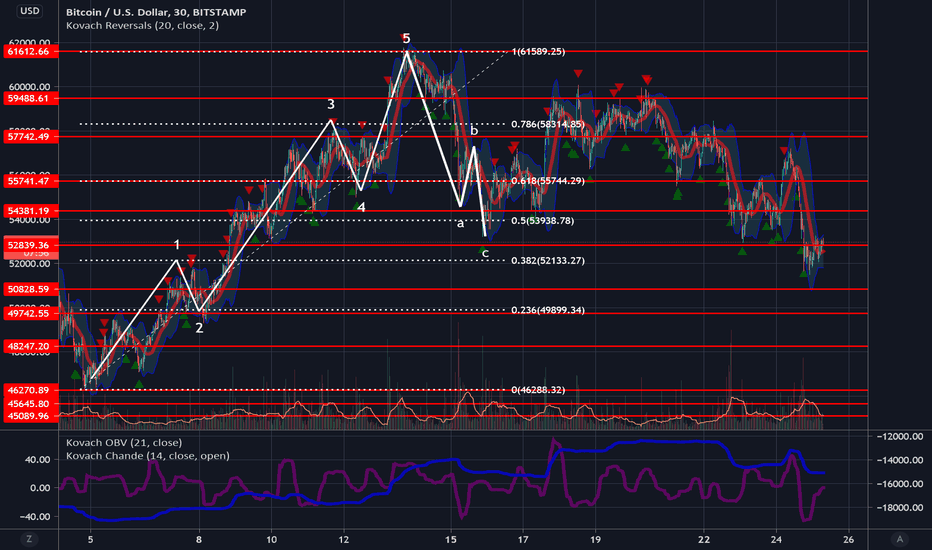Open Kovach Reversals indicator legend
This screenshot has height=550, width=932.
point(142,26)
